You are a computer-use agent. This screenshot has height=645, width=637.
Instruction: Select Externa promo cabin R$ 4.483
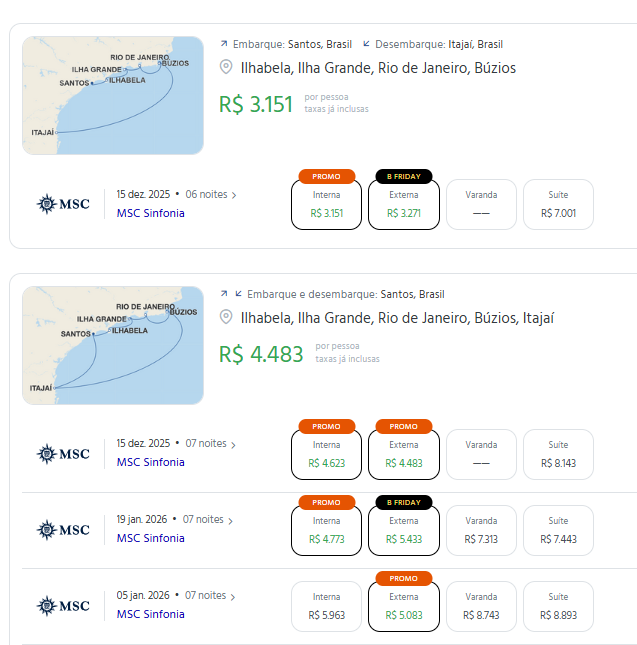(x=403, y=454)
